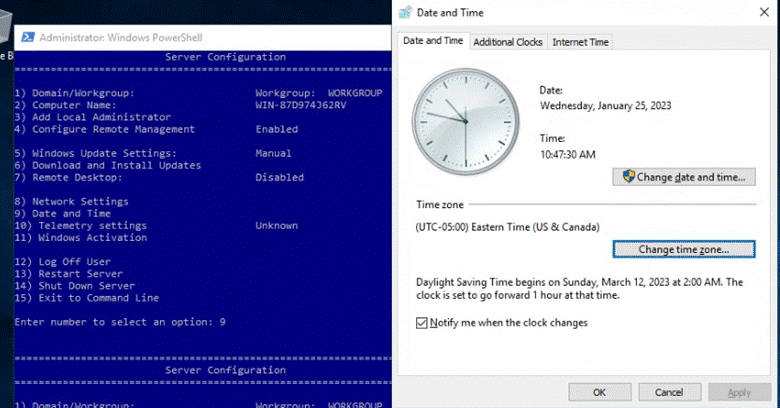The height and width of the screenshot is (408, 780).
Task: Click the Remote Desktop option in PowerShell
Action: click(68, 177)
